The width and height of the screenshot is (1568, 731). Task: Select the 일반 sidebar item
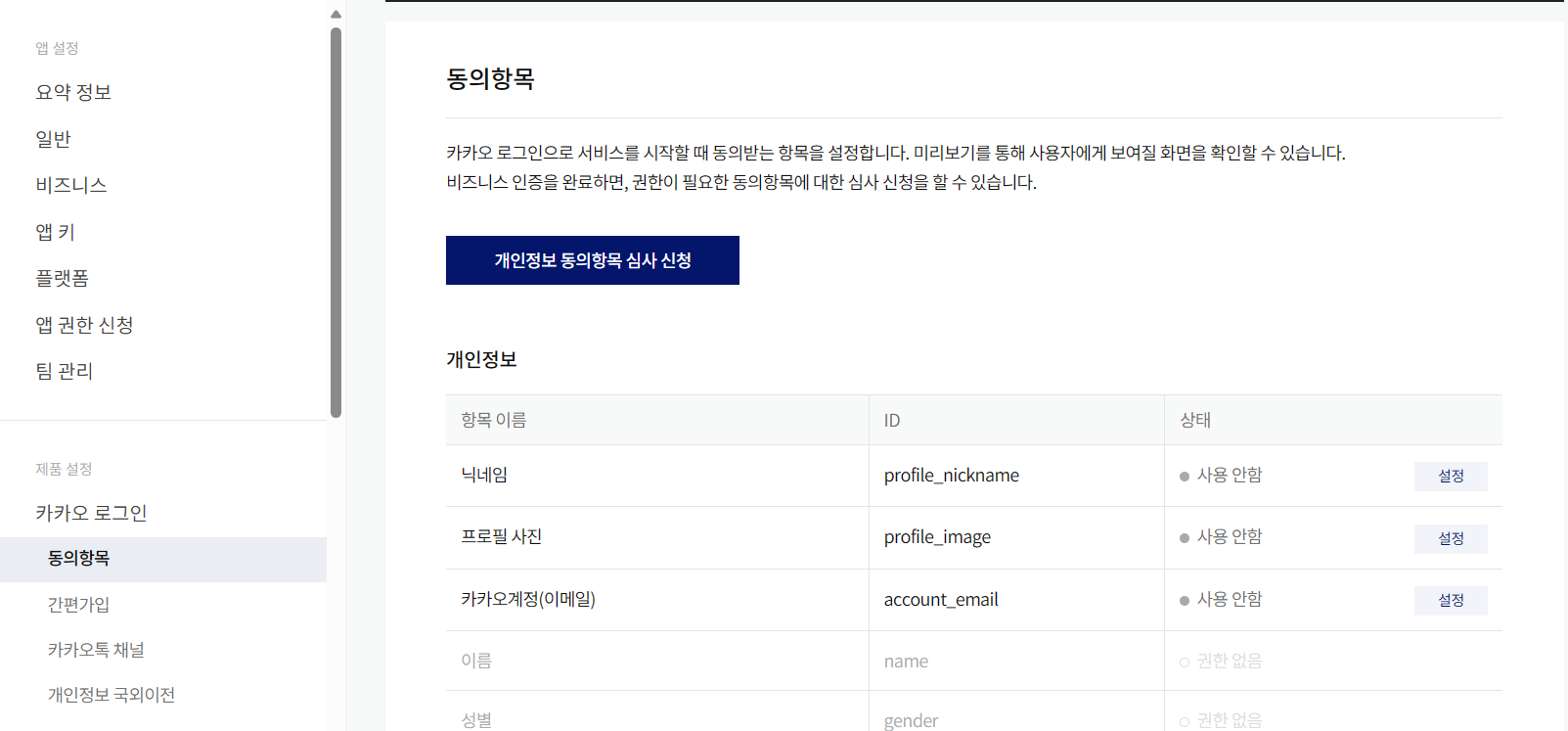coord(53,139)
